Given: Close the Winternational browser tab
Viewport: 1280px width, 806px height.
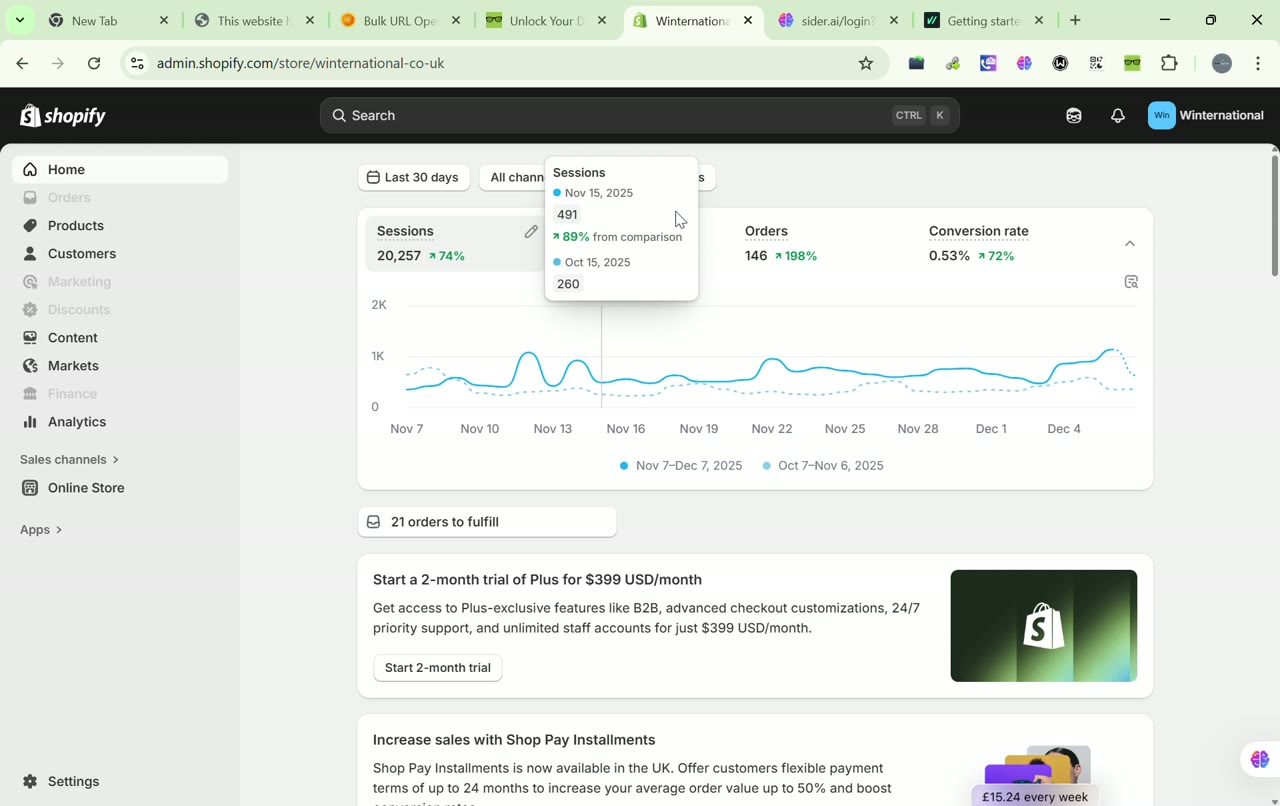Looking at the screenshot, I should (x=748, y=21).
